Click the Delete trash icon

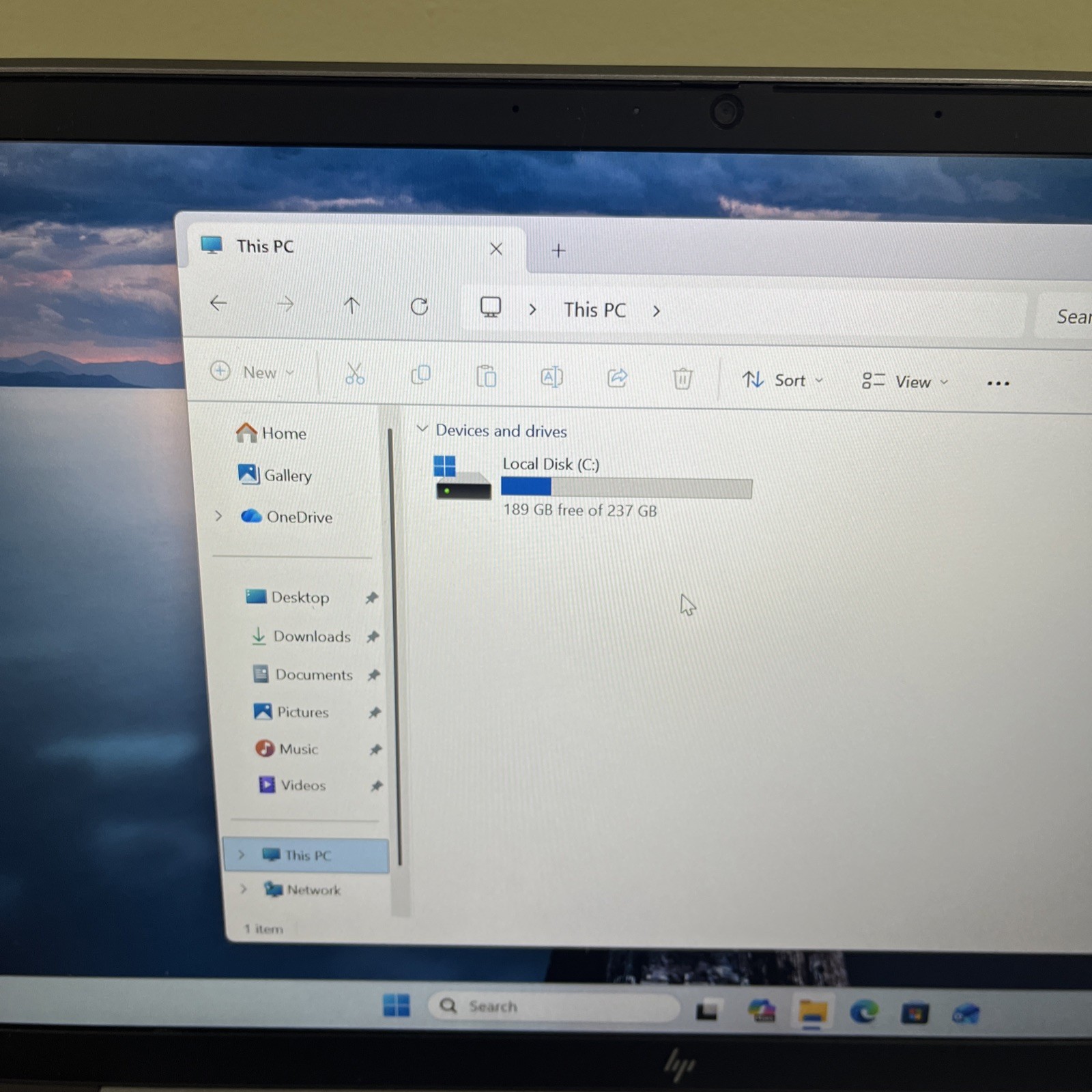682,378
